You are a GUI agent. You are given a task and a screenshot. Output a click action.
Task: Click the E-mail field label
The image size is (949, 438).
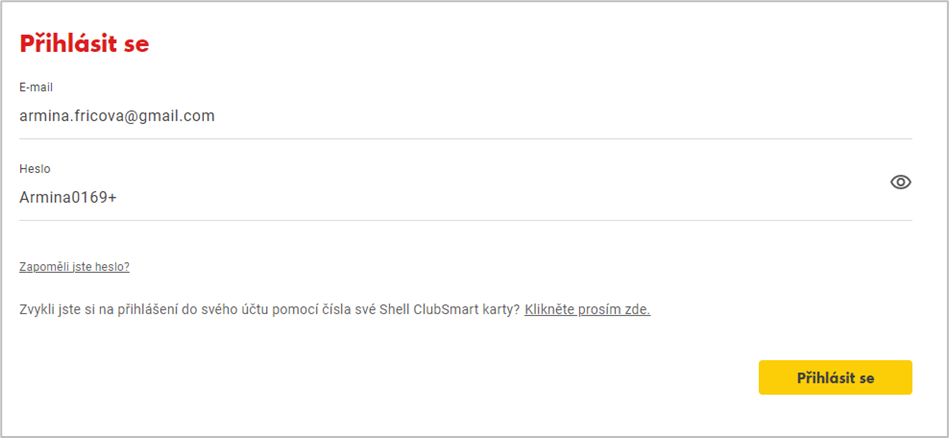click(x=36, y=88)
